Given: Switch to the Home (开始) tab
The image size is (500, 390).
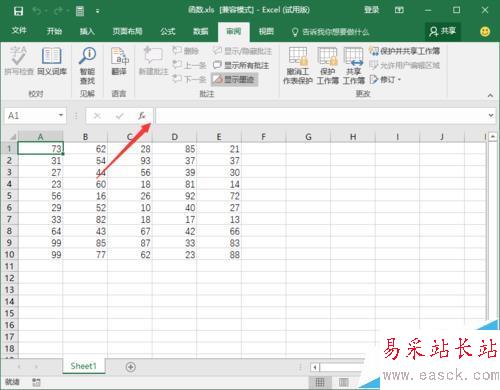Looking at the screenshot, I should coord(54,31).
